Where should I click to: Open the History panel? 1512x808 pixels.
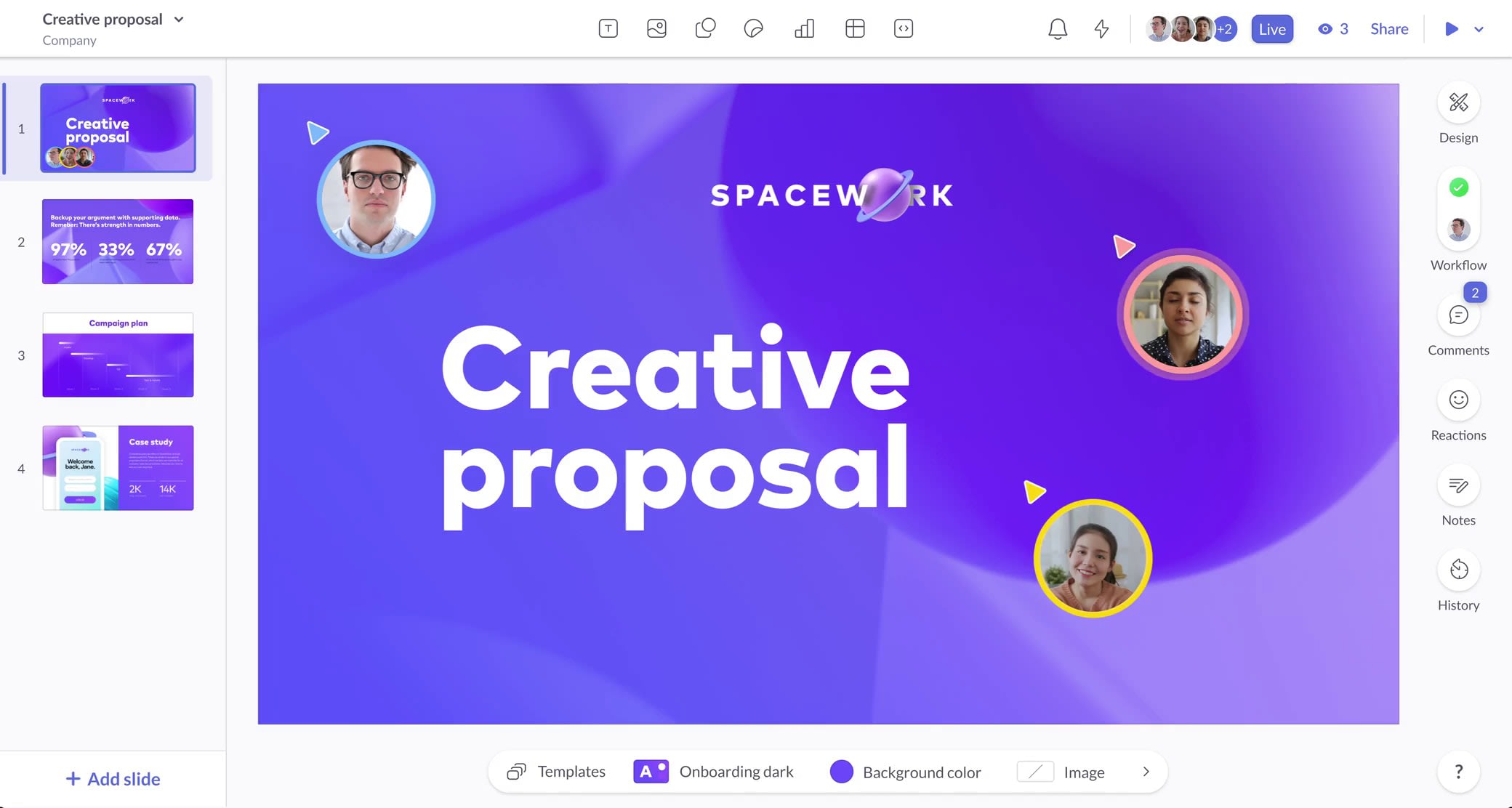point(1458,570)
